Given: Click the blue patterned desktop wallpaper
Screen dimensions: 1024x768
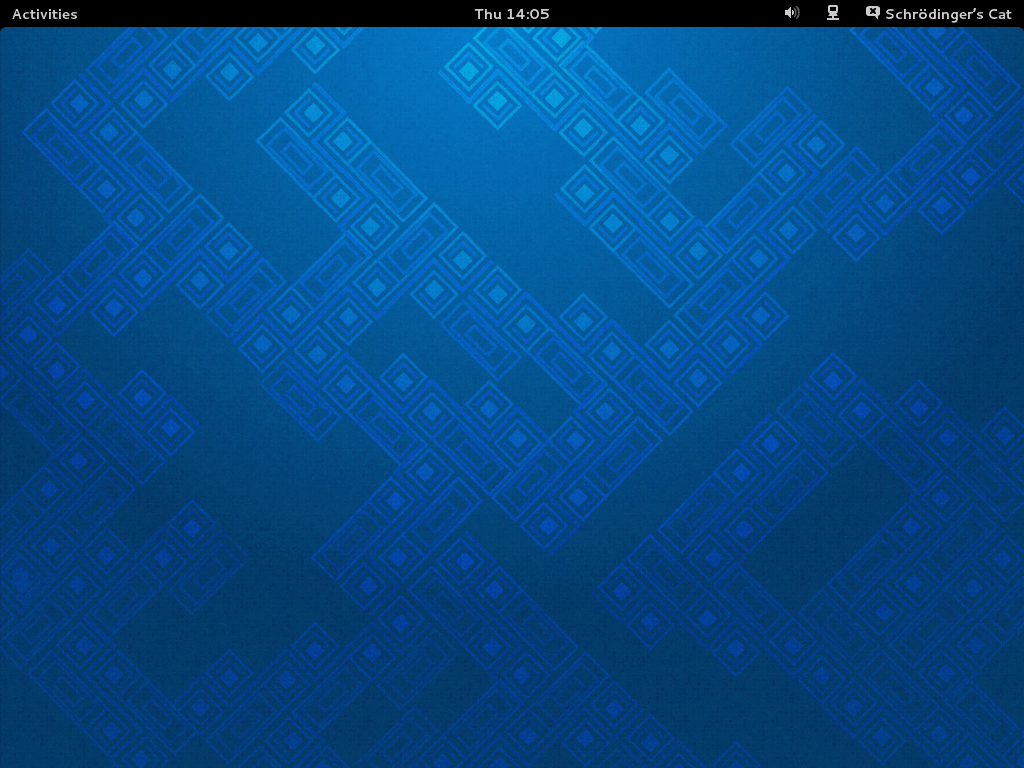Looking at the screenshot, I should [512, 400].
